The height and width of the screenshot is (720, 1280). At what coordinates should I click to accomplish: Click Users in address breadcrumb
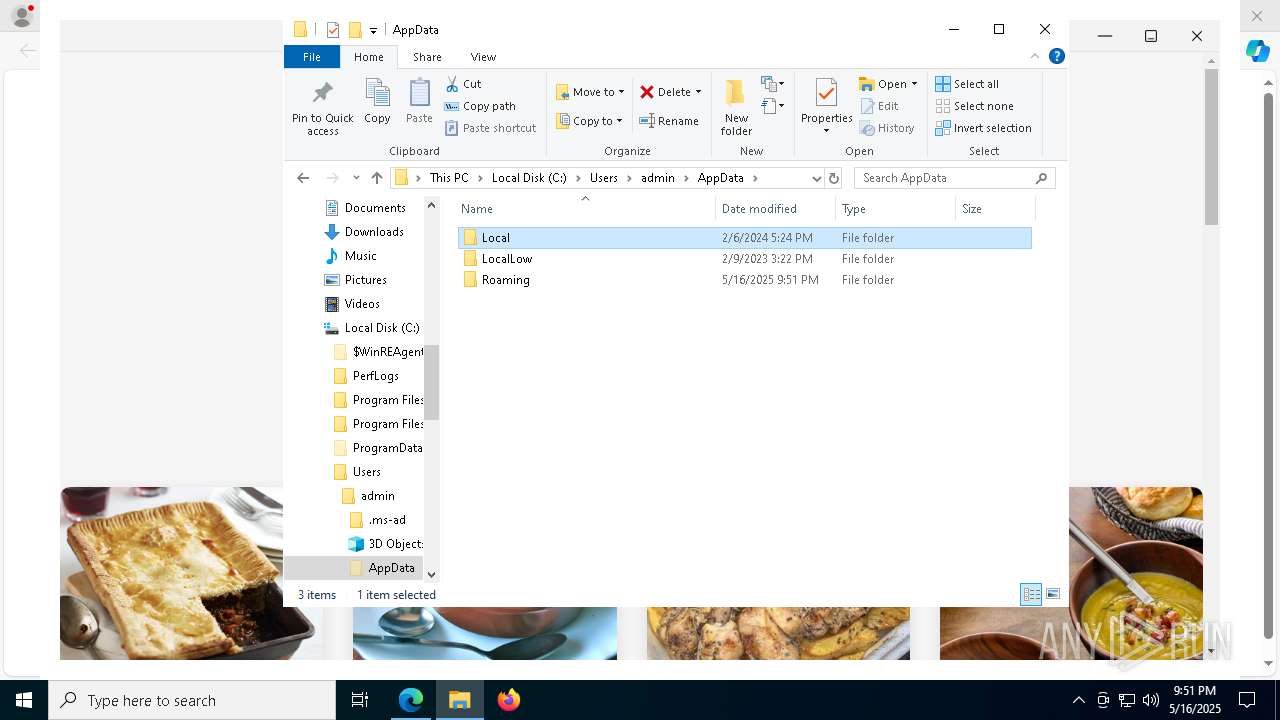coord(604,178)
